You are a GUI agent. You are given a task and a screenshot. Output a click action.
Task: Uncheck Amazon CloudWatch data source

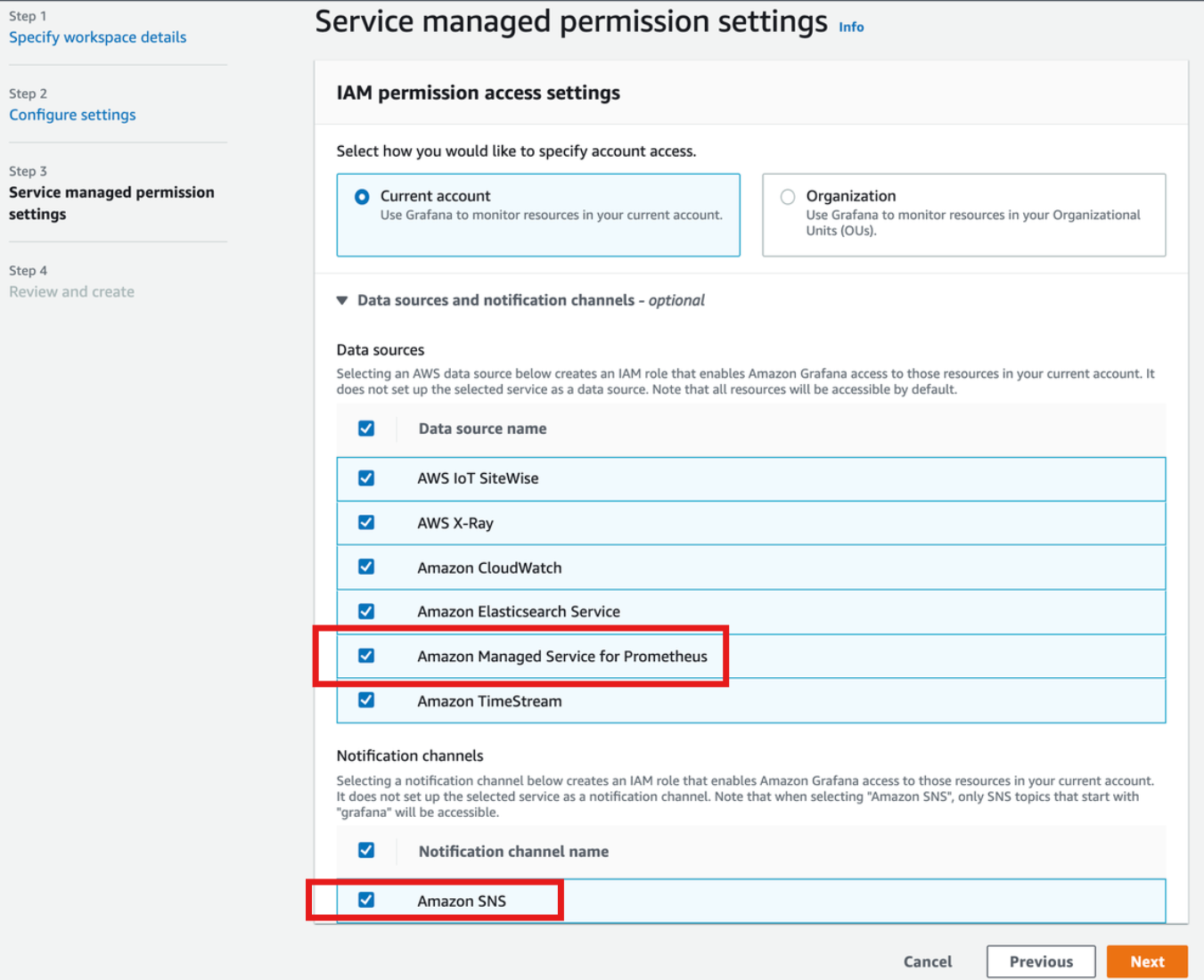tap(366, 568)
